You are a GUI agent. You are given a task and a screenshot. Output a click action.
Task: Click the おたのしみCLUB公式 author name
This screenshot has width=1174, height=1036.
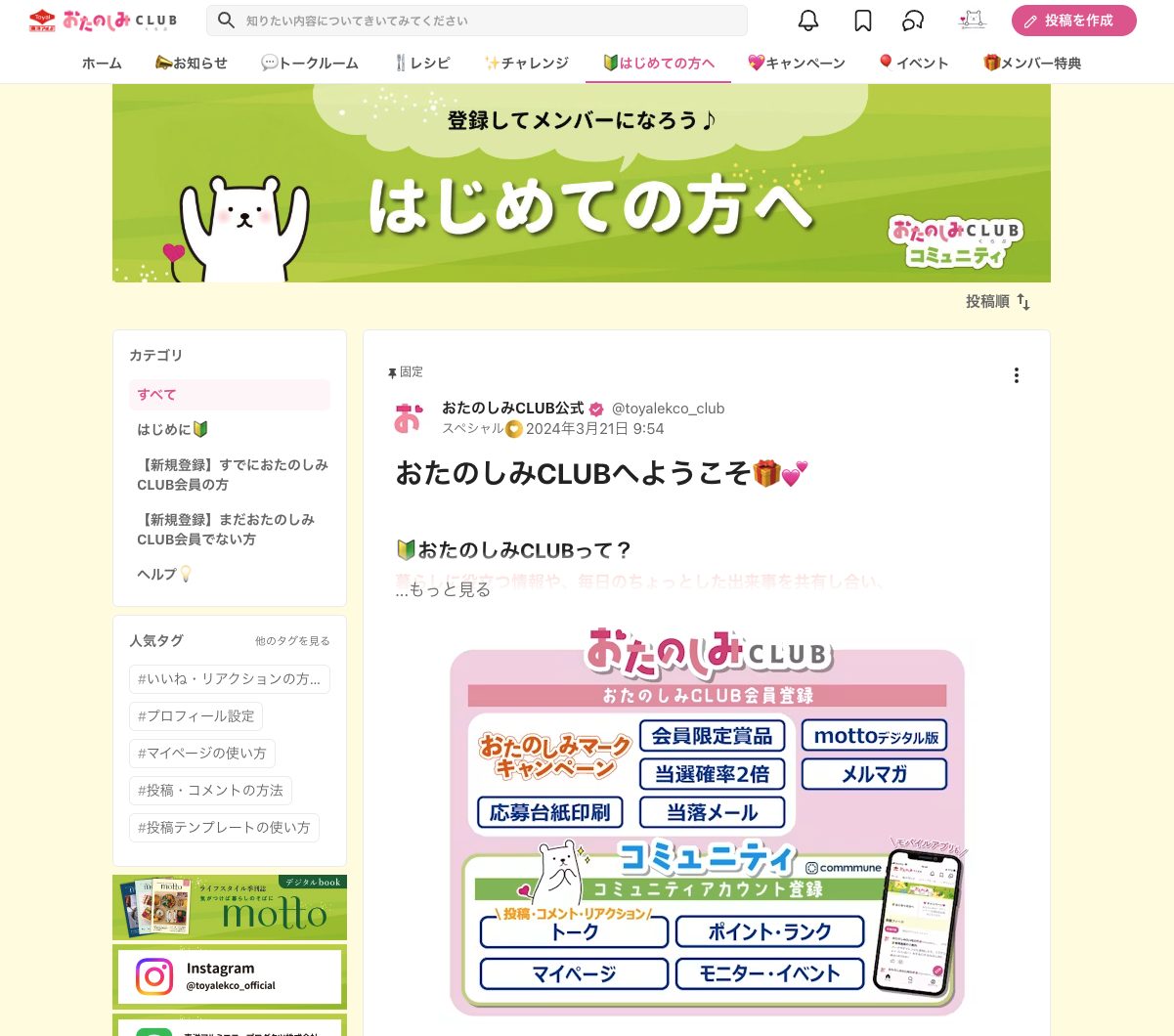click(512, 408)
